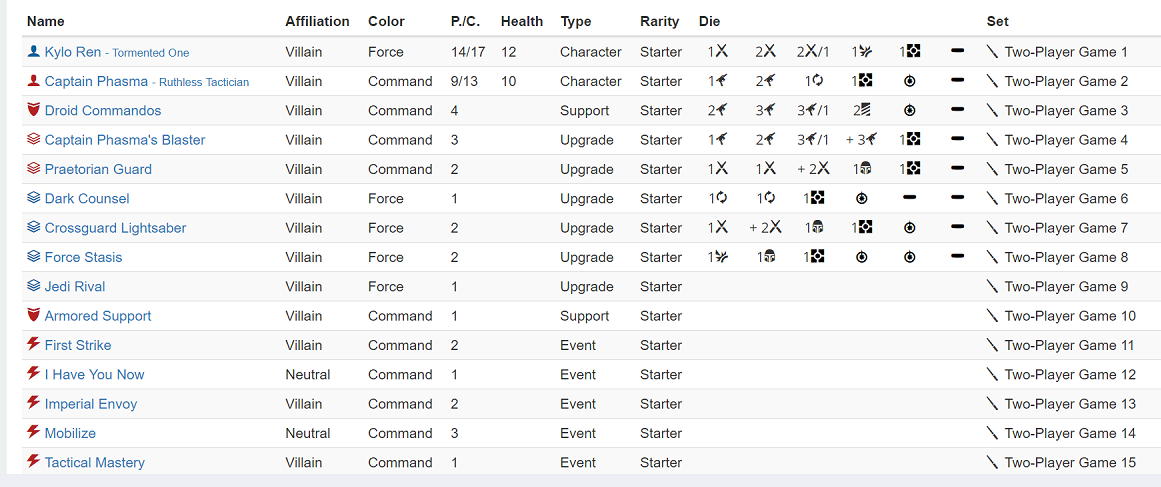Image resolution: width=1161 pixels, height=487 pixels.
Task: Click the character icon beside Kylo Ren
Action: pos(33,52)
